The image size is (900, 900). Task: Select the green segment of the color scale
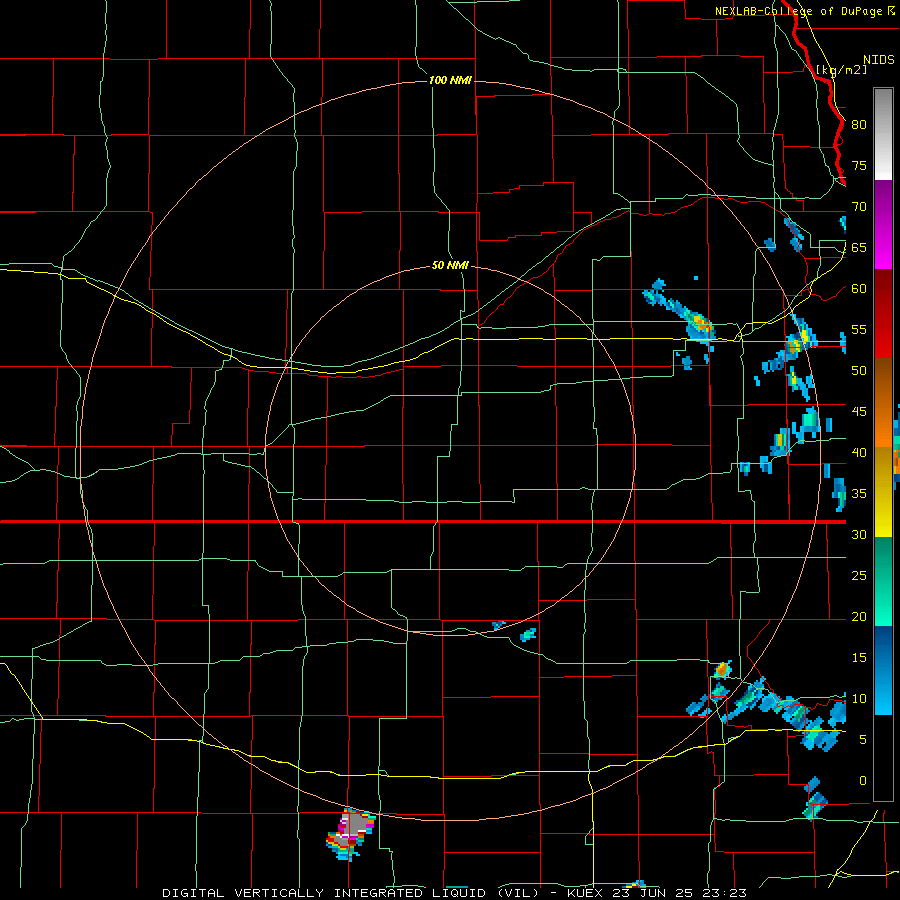click(883, 581)
